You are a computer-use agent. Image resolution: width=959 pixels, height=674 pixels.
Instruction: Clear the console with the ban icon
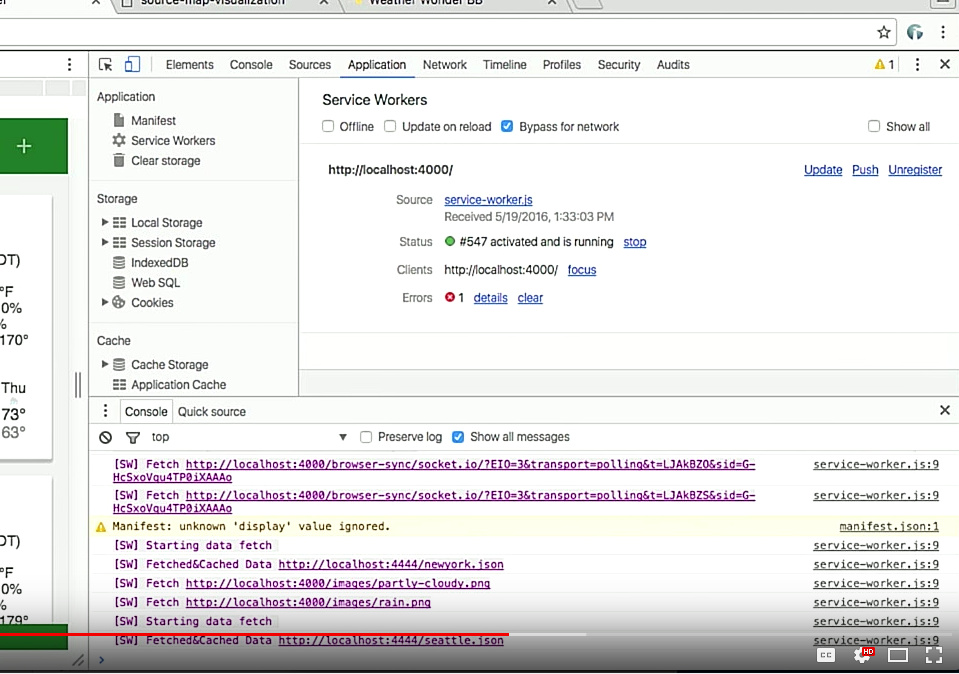point(106,437)
